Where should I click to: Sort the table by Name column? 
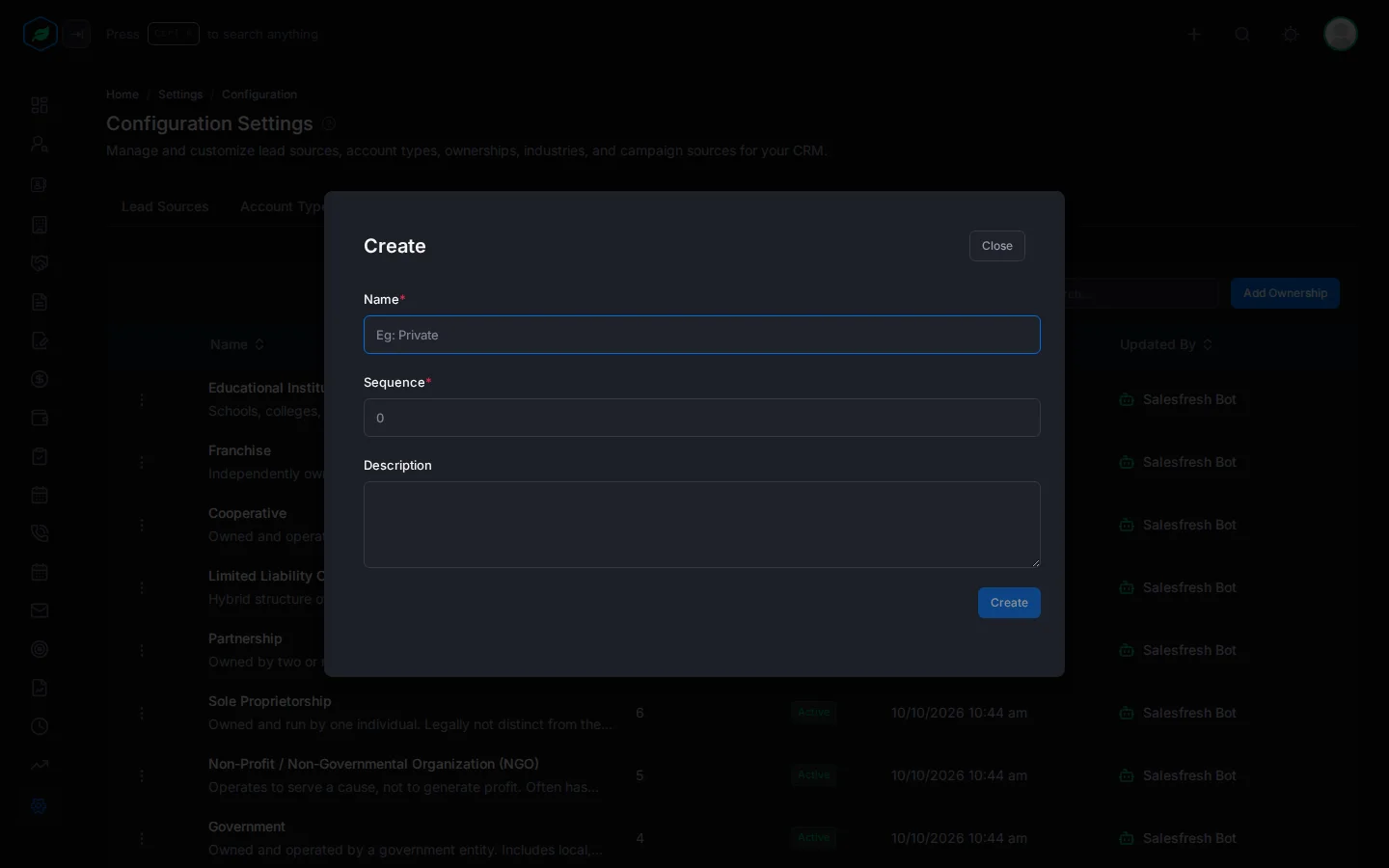pyautogui.click(x=237, y=344)
